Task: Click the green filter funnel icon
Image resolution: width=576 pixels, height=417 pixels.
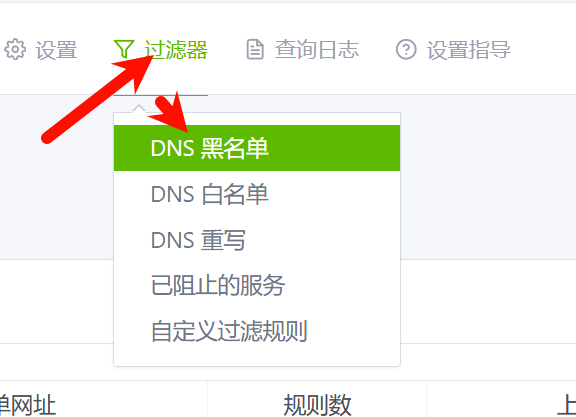Action: click(123, 49)
